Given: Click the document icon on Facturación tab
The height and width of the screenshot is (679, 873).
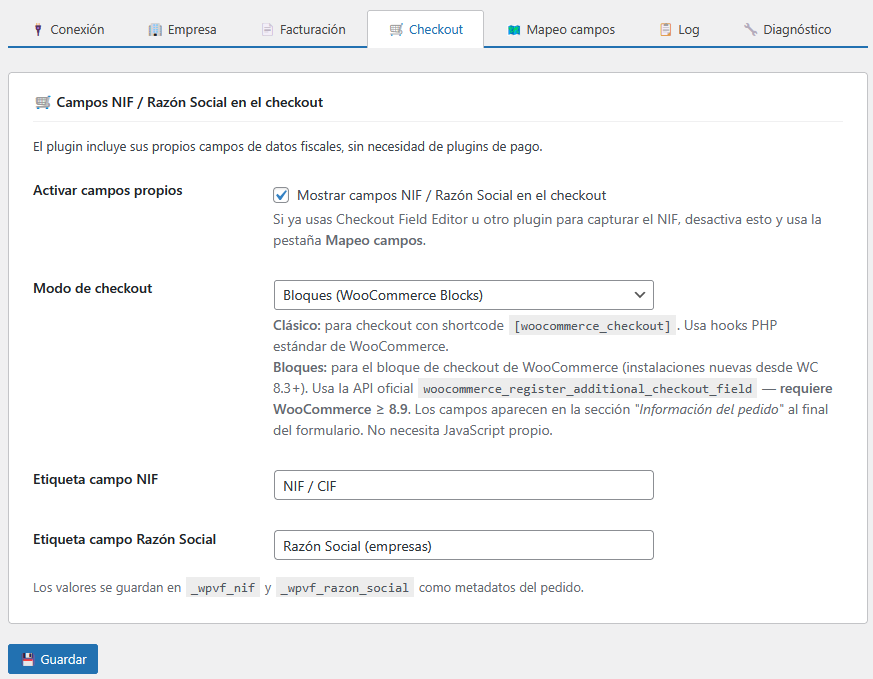Looking at the screenshot, I should pos(267,30).
